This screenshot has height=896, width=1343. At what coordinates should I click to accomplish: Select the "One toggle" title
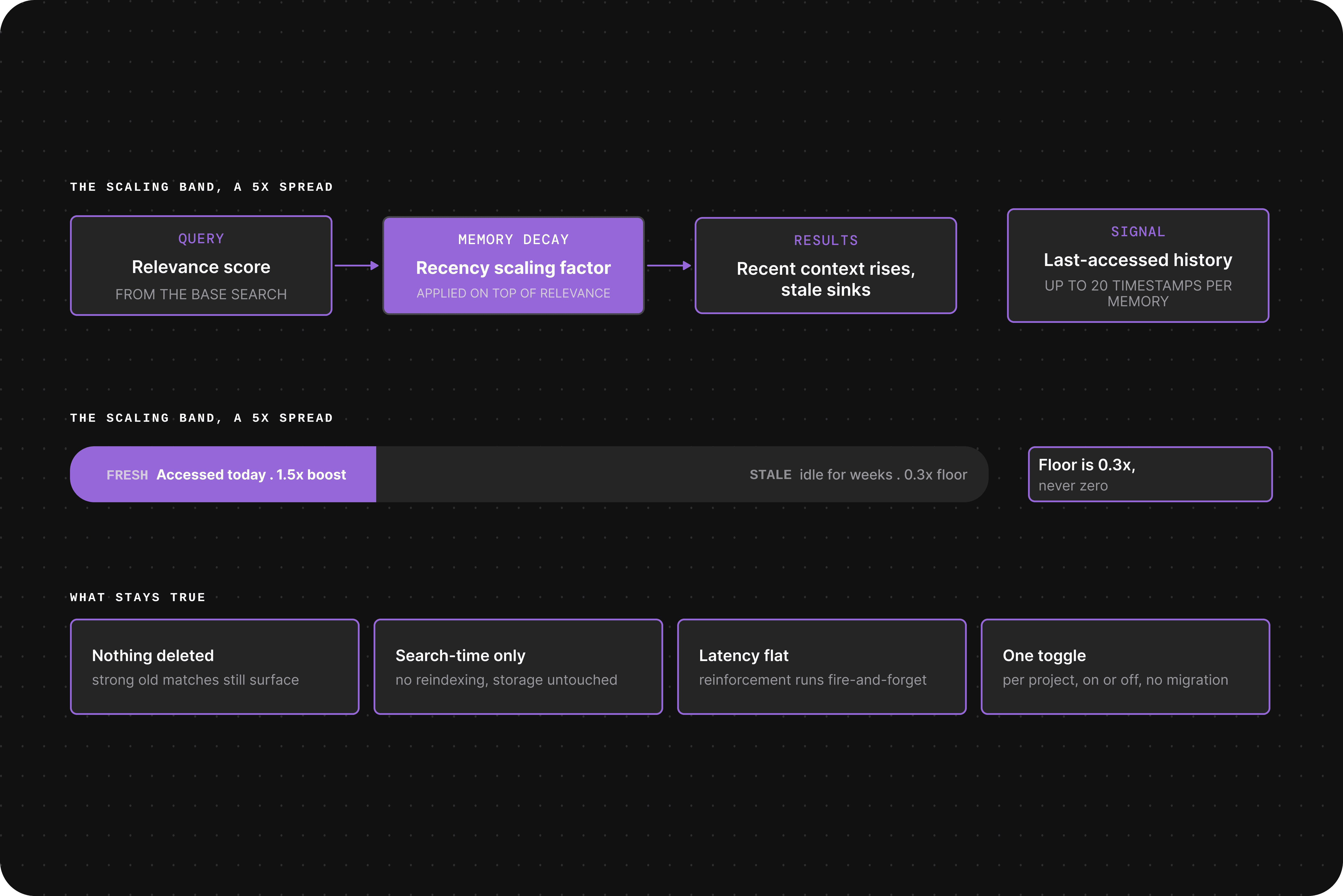point(1044,655)
